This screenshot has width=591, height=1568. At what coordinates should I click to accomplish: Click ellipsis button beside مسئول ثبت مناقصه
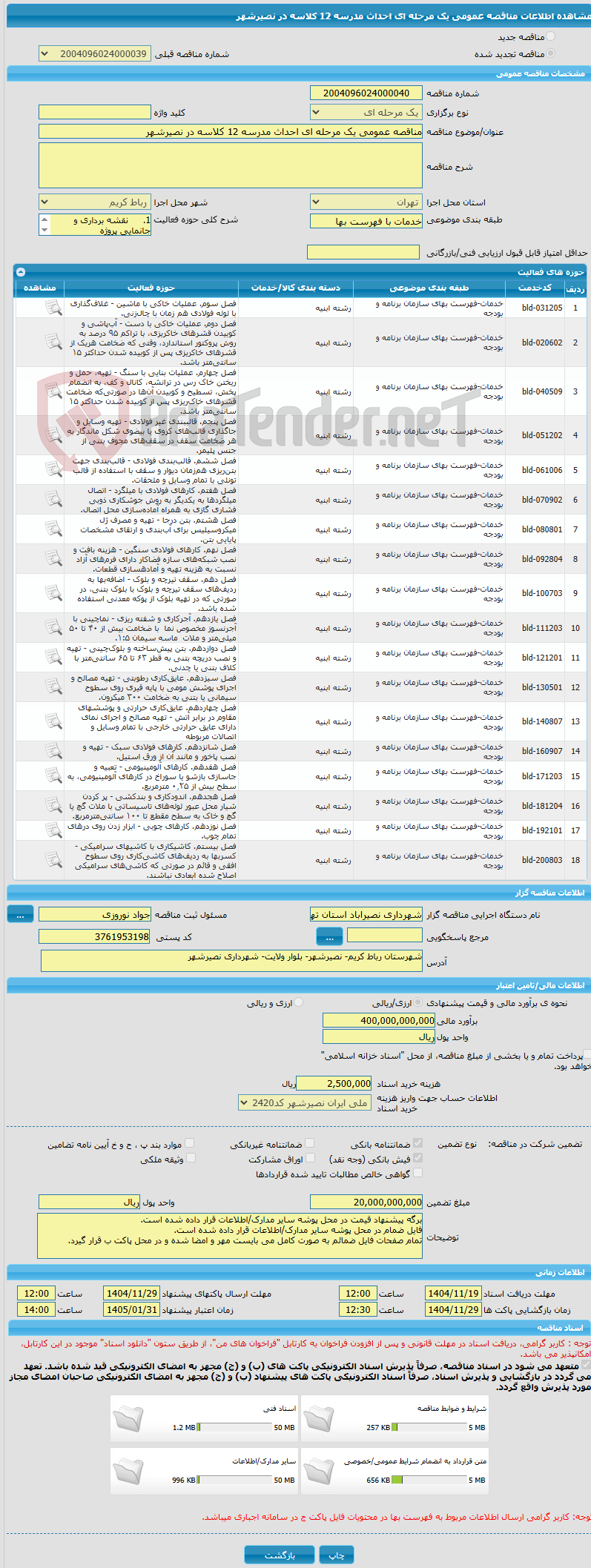pos(21,915)
